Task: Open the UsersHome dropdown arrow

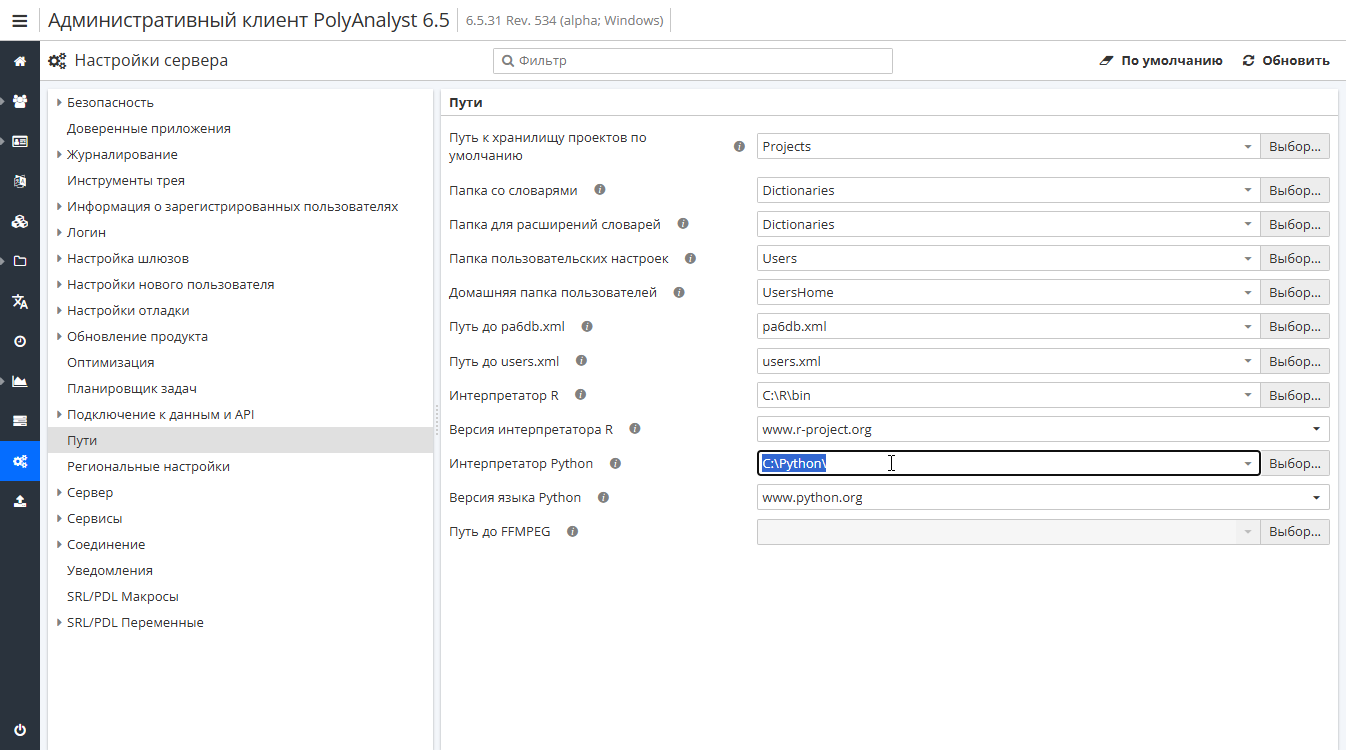Action: [x=1247, y=293]
